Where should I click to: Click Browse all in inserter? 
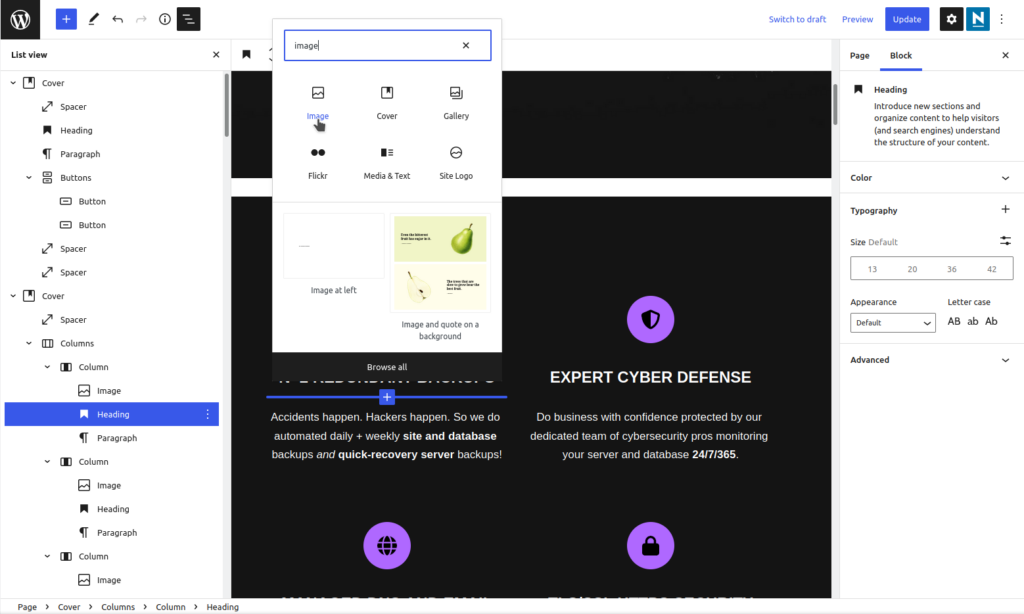pyautogui.click(x=387, y=367)
